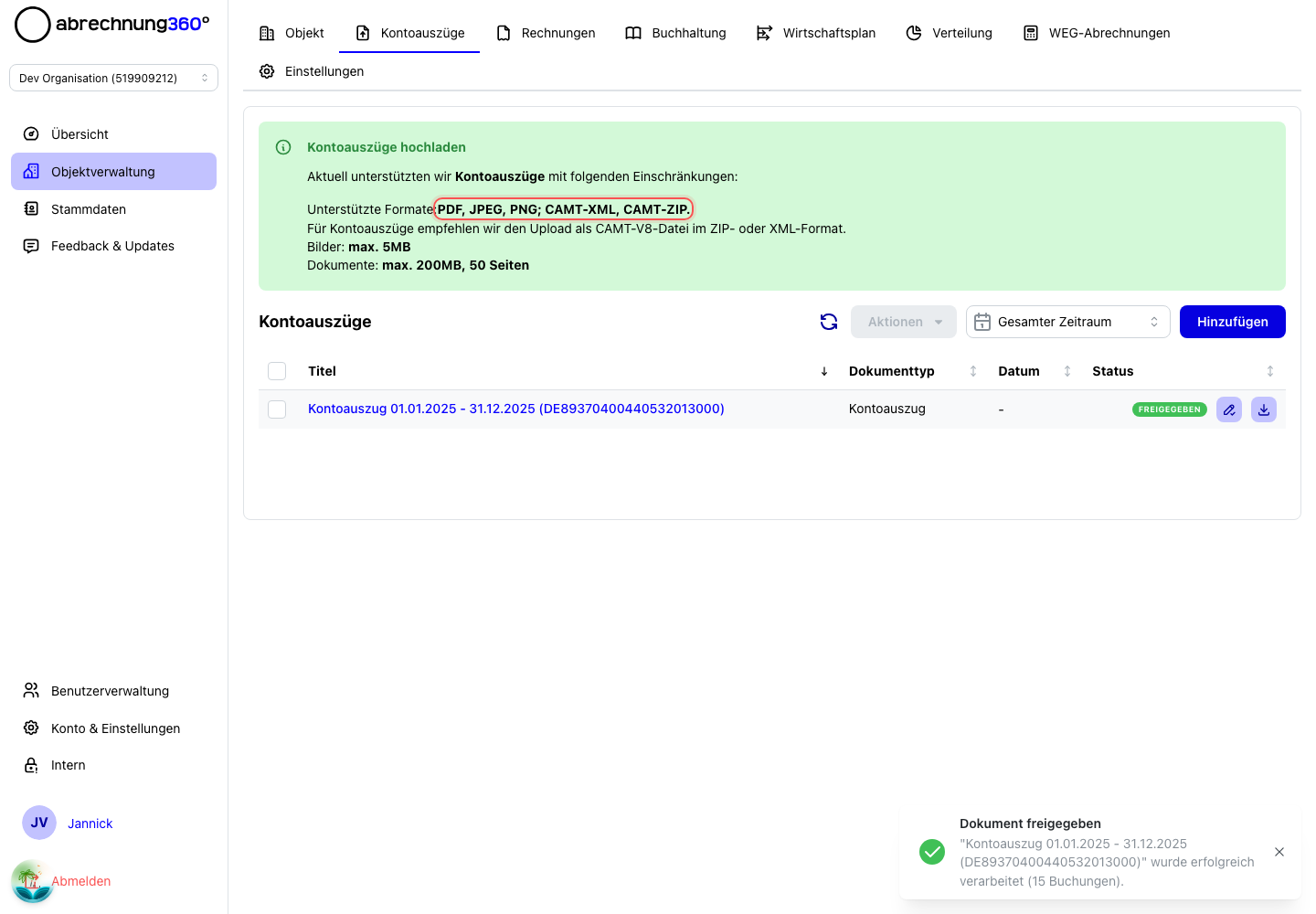Open Benutzerverwaltung in the sidebar
The height and width of the screenshot is (914, 1316).
click(113, 691)
